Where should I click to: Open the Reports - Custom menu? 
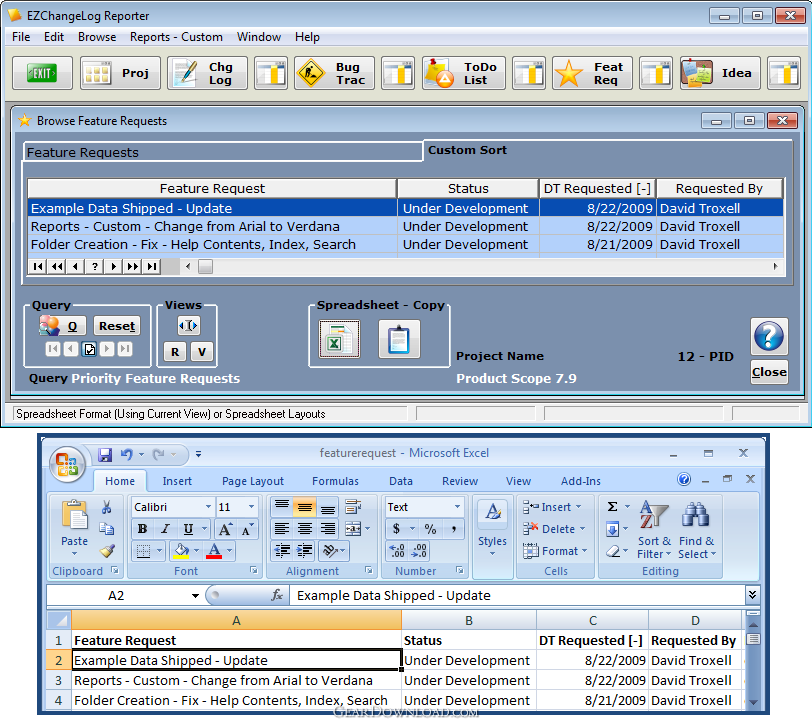coord(176,37)
